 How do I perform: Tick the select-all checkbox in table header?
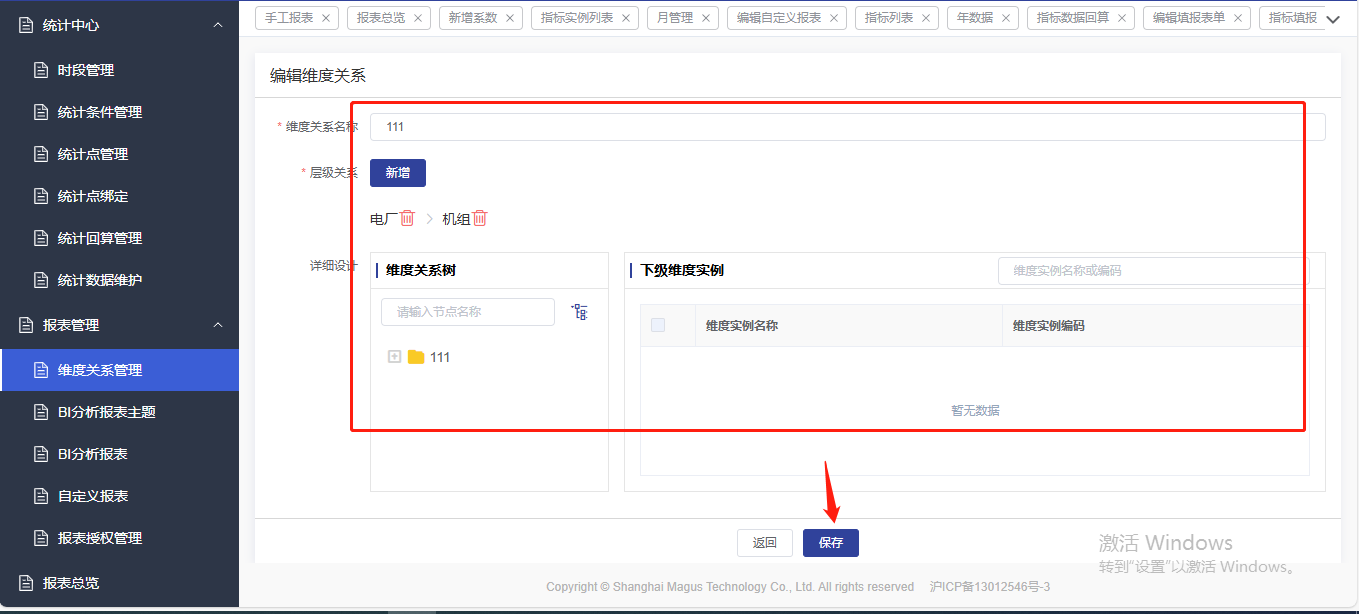[x=658, y=325]
